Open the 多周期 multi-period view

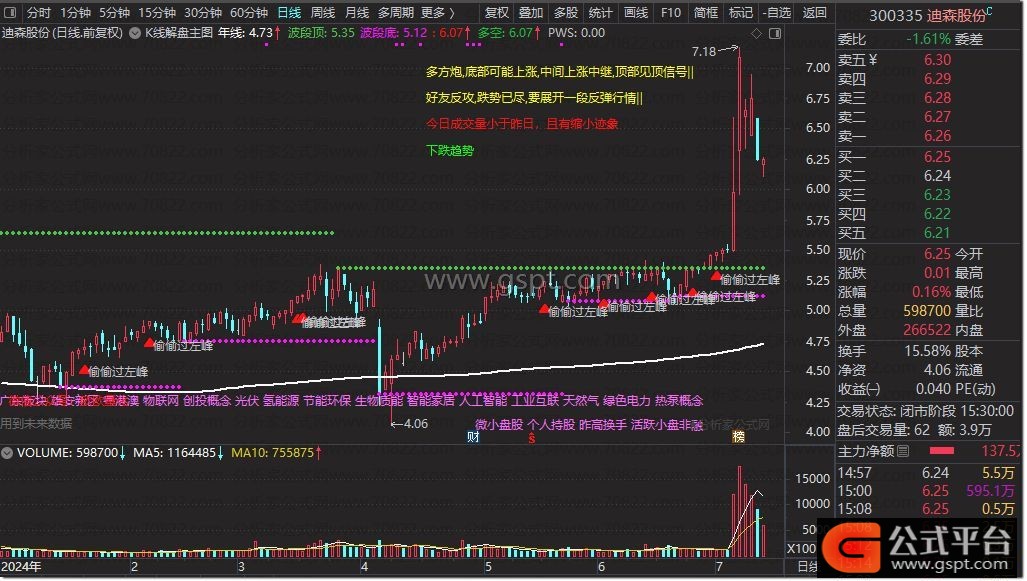(396, 12)
